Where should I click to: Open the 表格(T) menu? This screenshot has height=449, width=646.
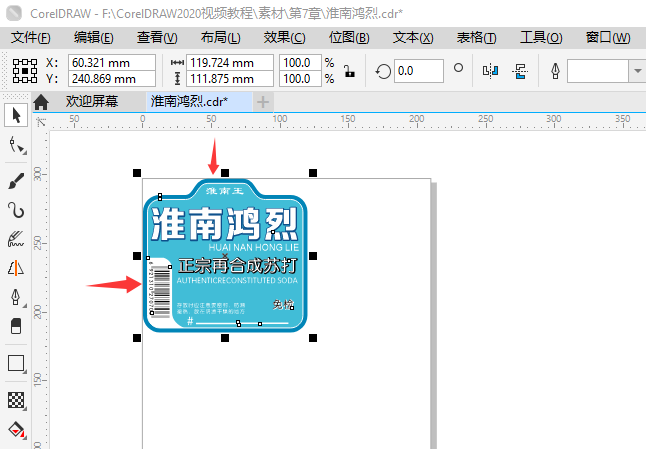click(476, 37)
